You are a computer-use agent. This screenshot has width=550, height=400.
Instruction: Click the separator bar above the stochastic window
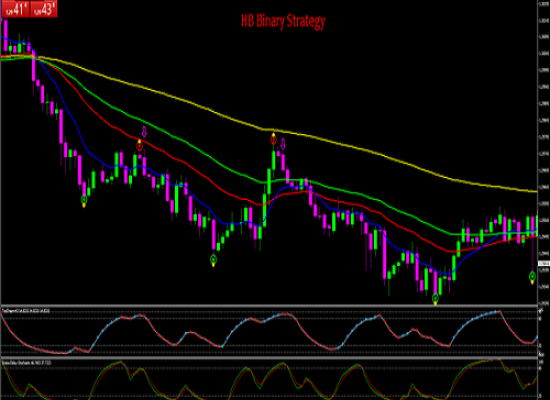(x=269, y=358)
